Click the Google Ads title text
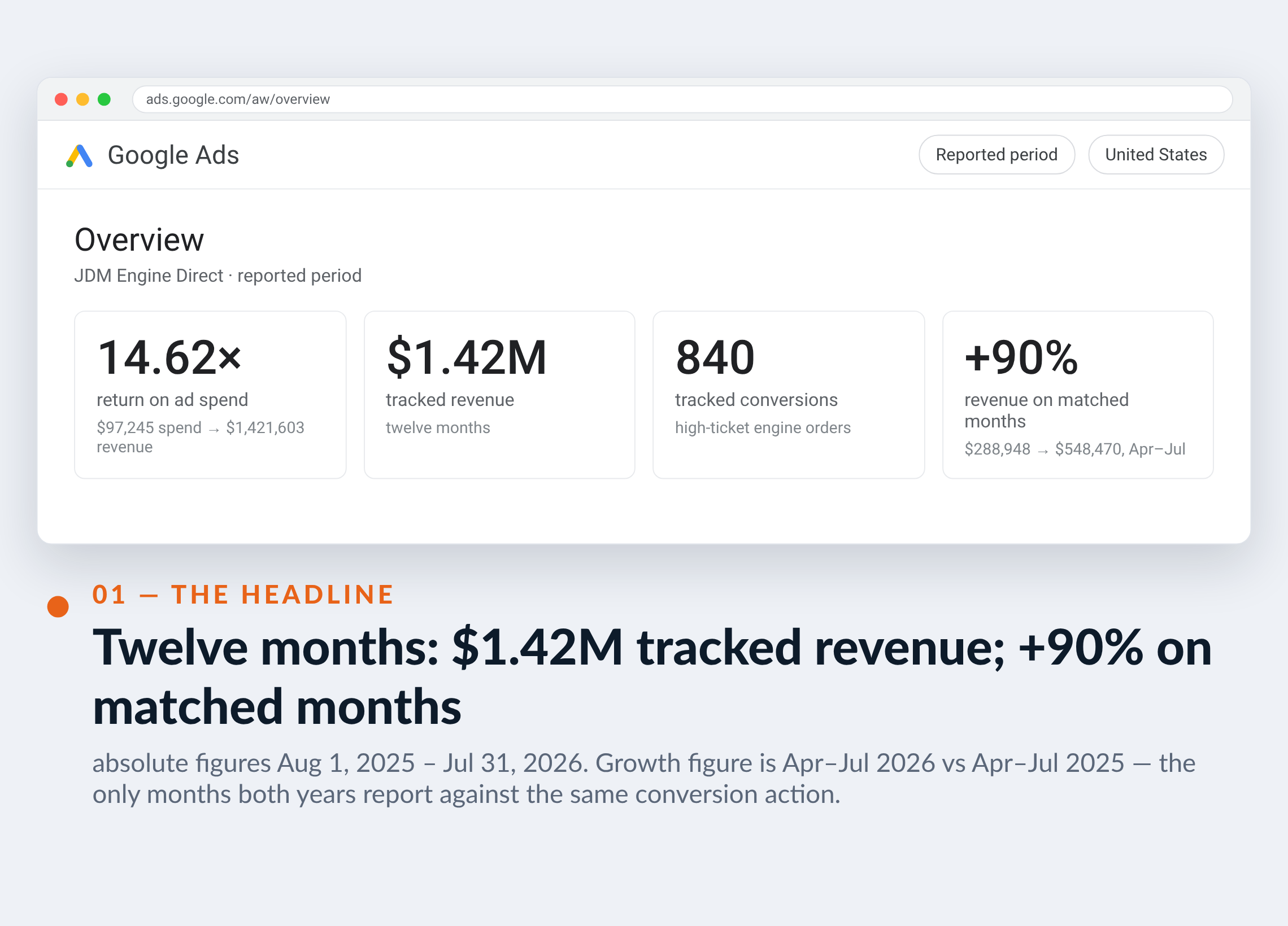The image size is (1288, 926). [x=173, y=155]
